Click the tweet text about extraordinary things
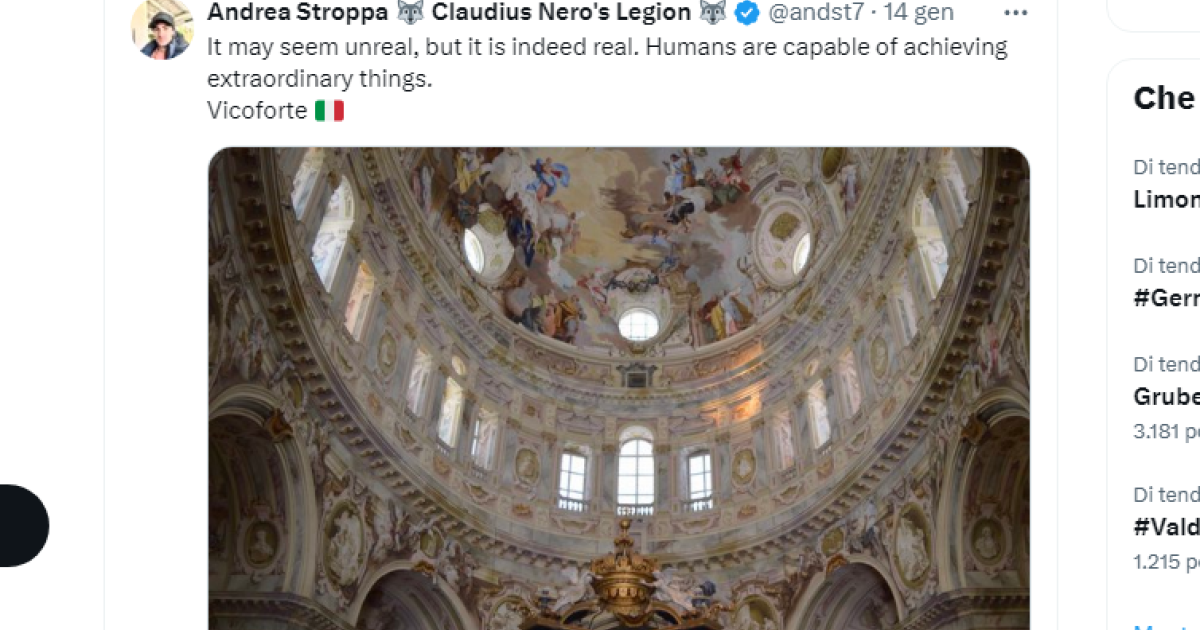The image size is (1200, 630). click(607, 63)
